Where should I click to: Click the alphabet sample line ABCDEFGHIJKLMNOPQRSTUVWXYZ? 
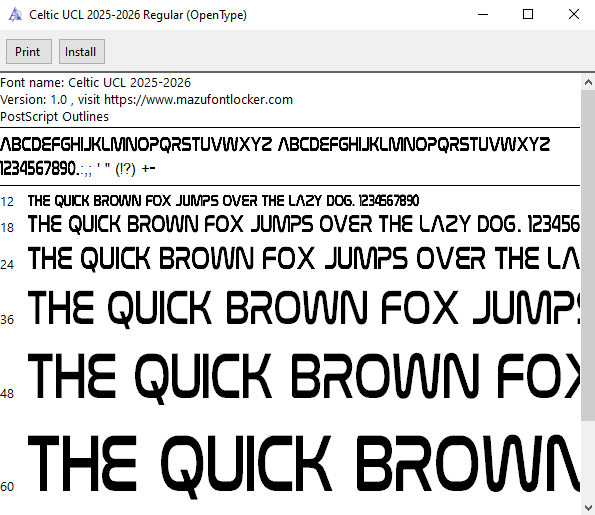coord(275,145)
